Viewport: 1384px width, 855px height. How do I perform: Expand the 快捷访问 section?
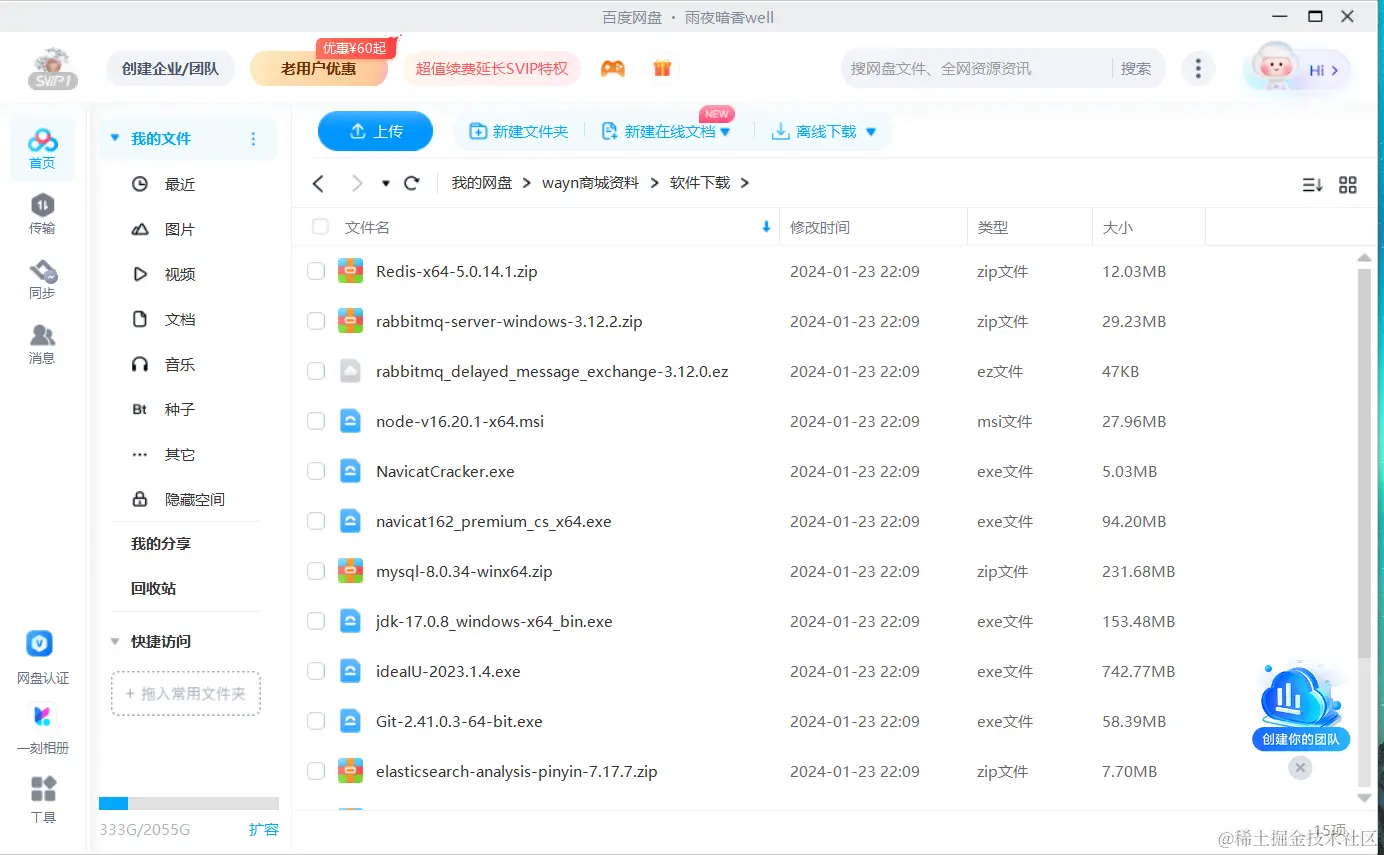pos(115,641)
